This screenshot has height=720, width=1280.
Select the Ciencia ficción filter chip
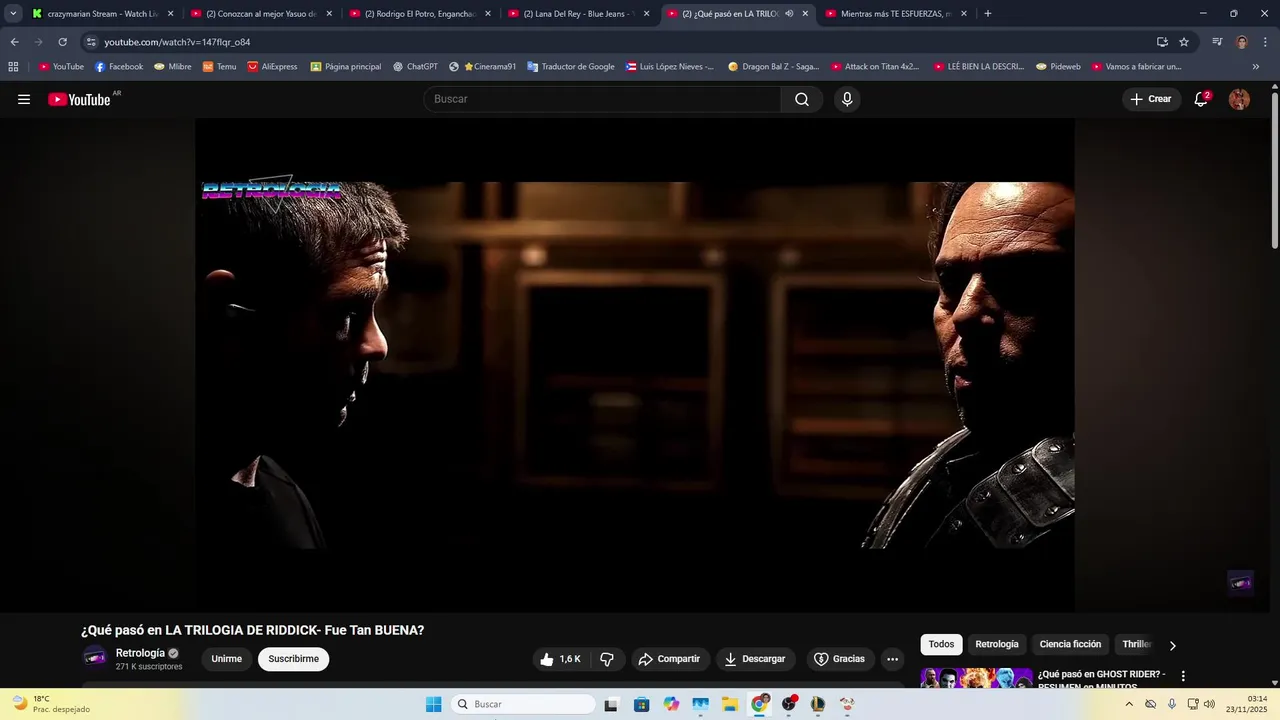click(x=1070, y=644)
